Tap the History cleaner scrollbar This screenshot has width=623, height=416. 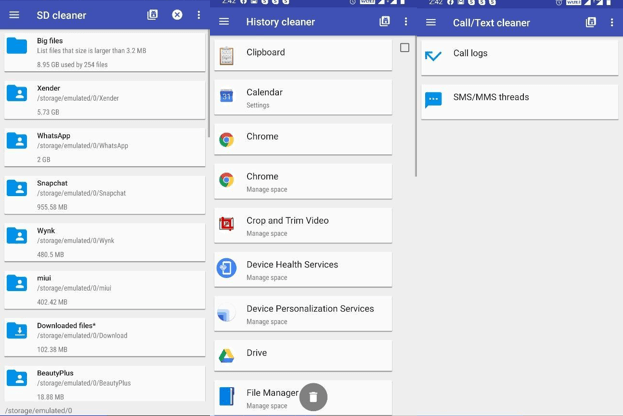click(x=416, y=106)
